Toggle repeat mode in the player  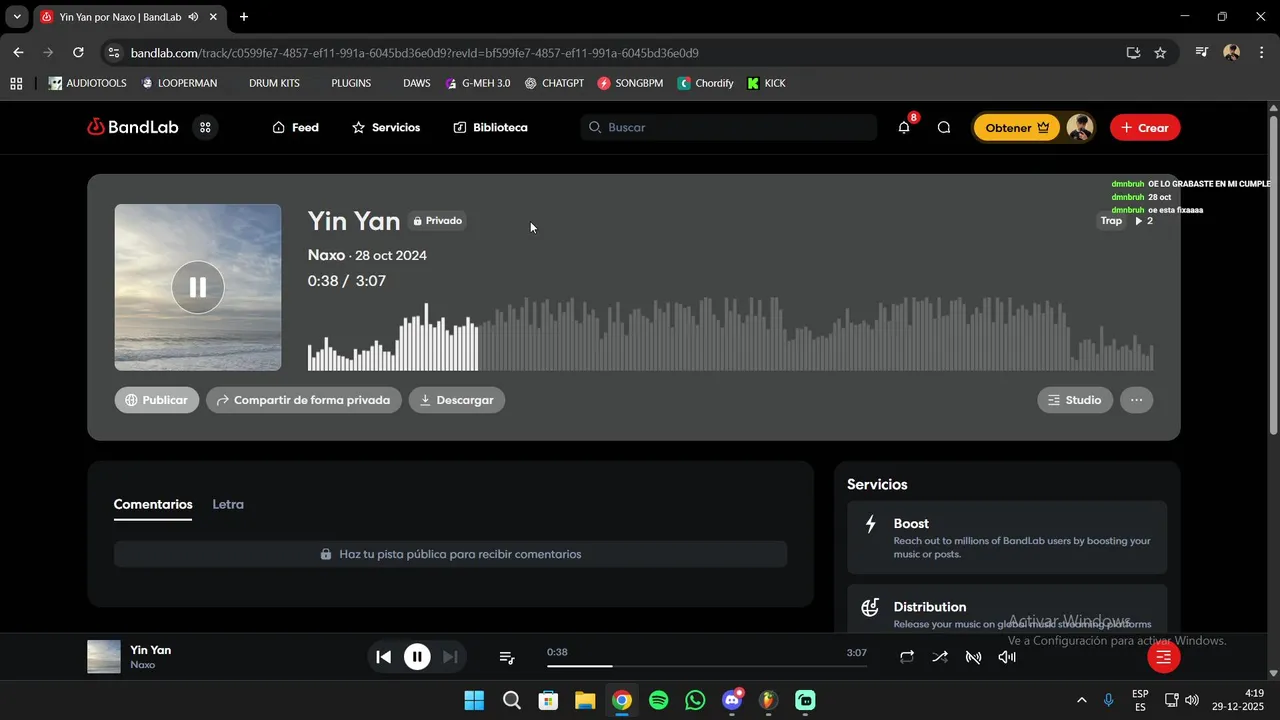pyautogui.click(x=906, y=657)
